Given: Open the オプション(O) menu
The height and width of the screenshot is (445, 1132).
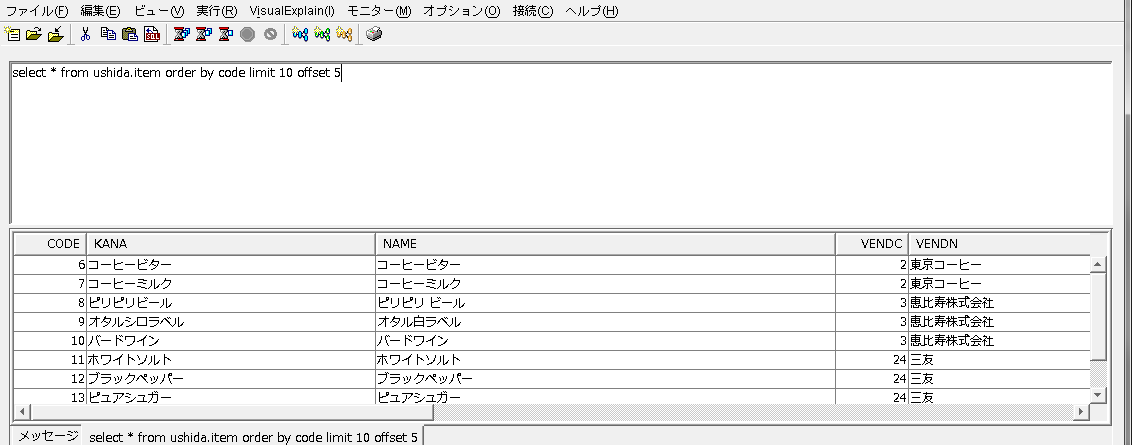Looking at the screenshot, I should [x=461, y=11].
